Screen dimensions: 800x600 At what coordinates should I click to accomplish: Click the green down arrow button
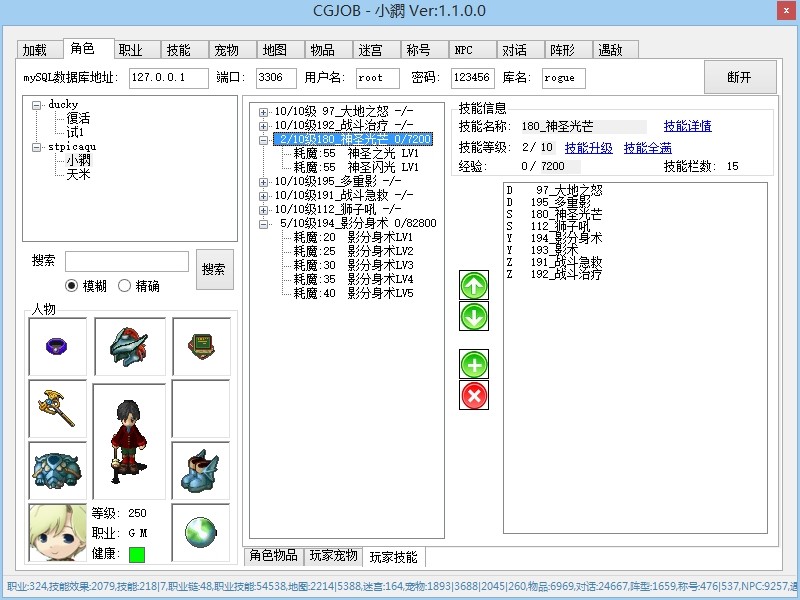click(474, 317)
